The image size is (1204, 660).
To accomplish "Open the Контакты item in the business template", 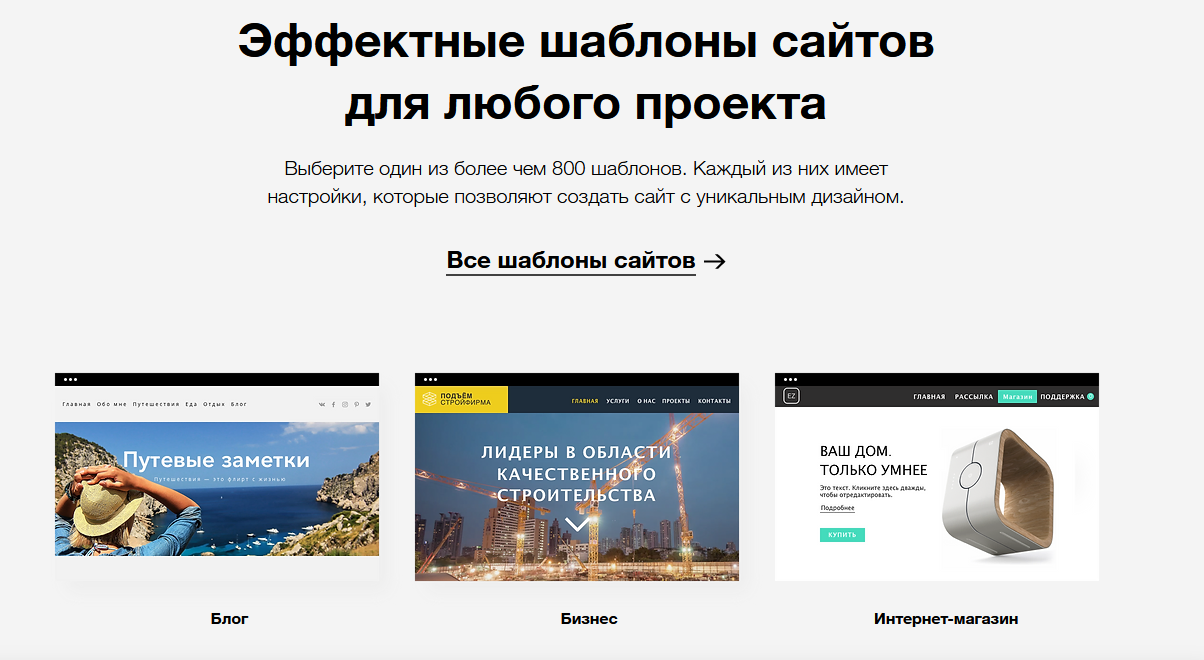I will point(714,401).
